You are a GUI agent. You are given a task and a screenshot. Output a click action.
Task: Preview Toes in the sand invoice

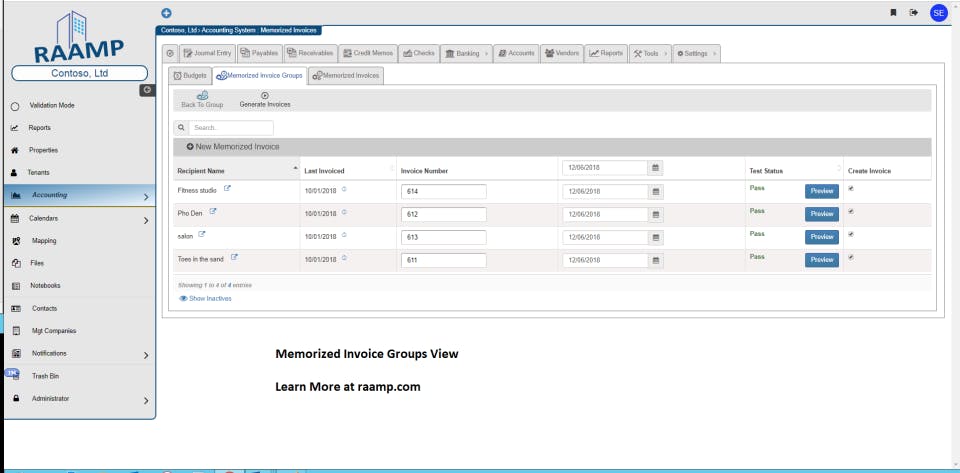[822, 260]
